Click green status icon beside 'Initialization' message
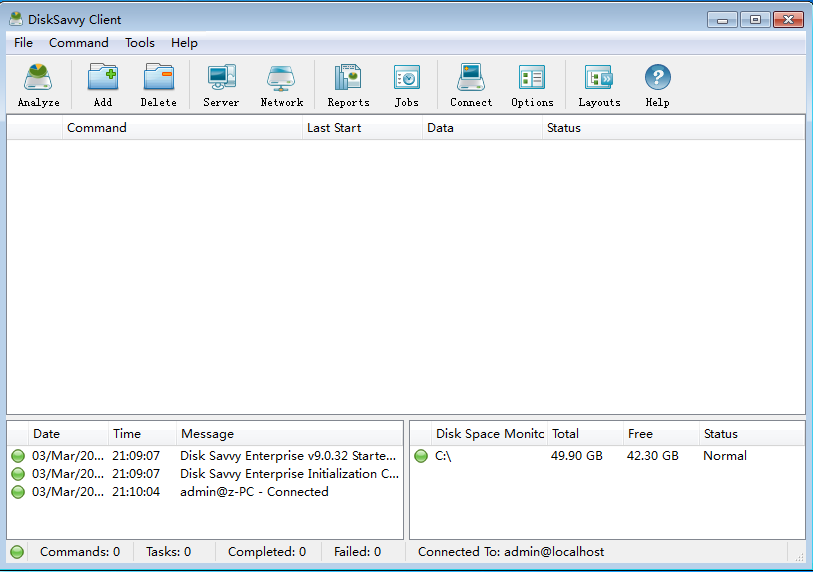Viewport: 813px width, 572px height. (18, 474)
